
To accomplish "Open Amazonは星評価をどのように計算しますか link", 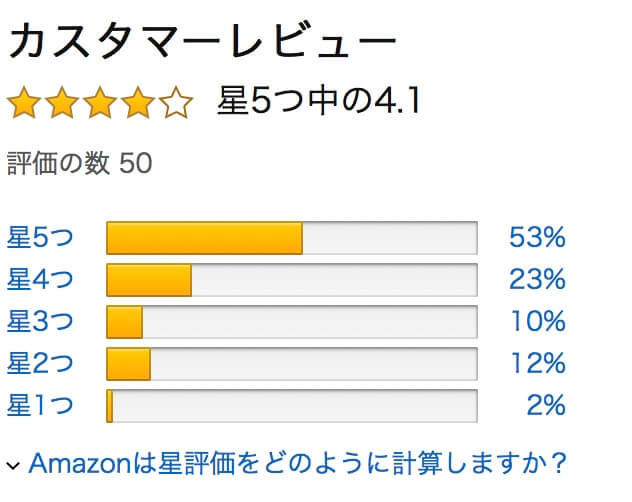I will tap(298, 463).
